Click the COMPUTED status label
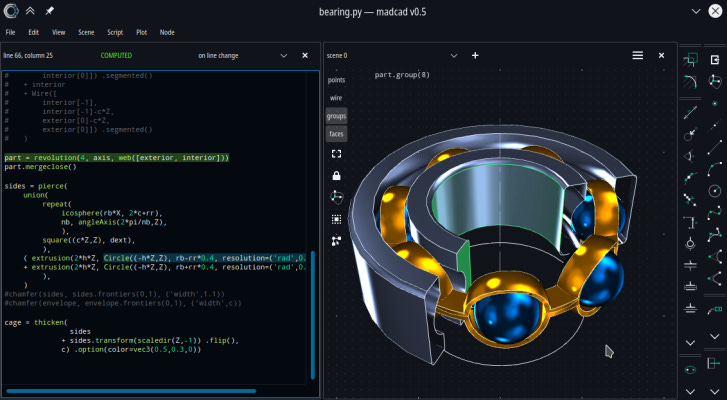727x400 pixels. coord(116,55)
